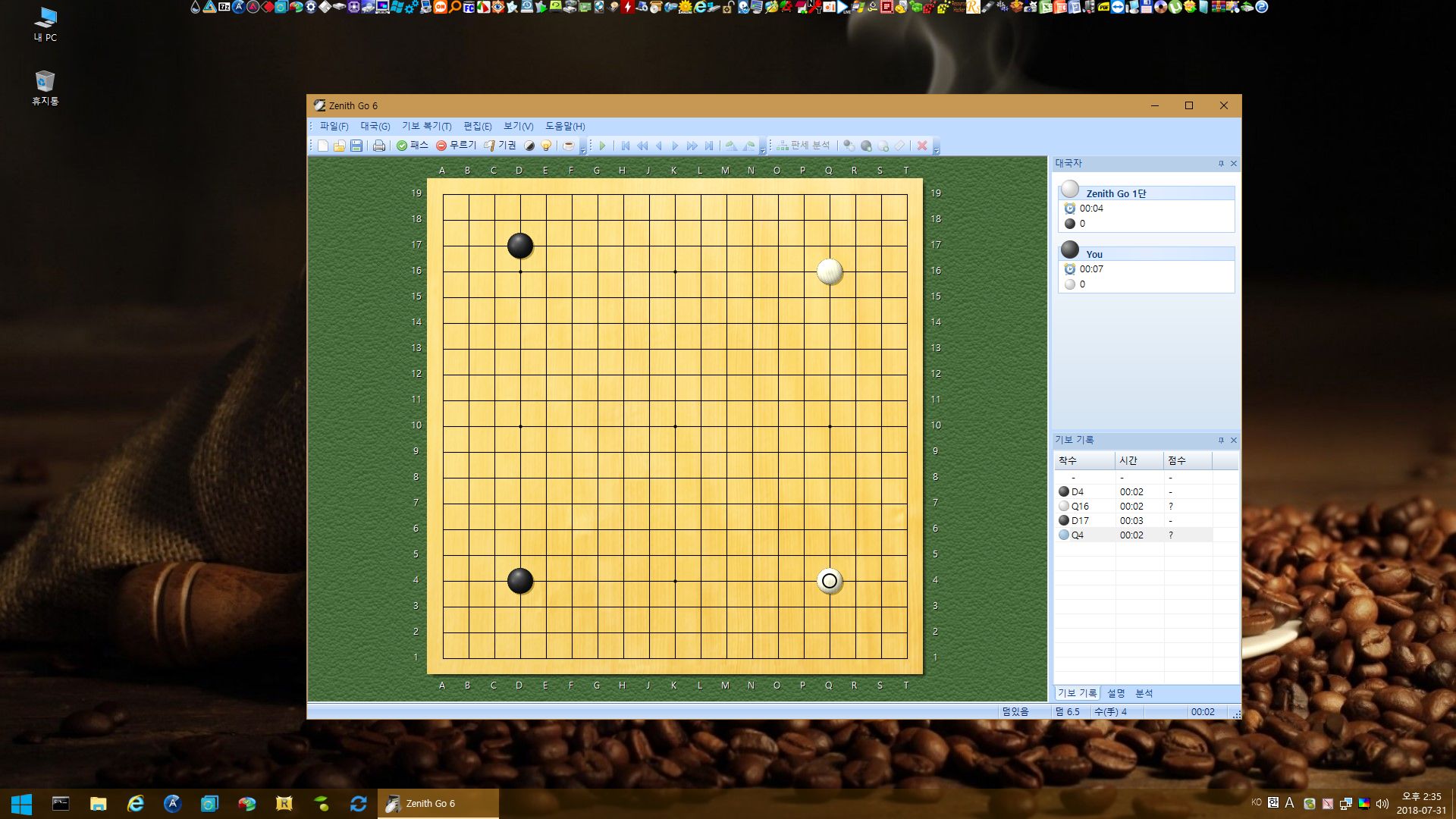Screen dimensions: 1456x819
Task: Open the 기보 복기(T) menu
Action: pyautogui.click(x=426, y=126)
